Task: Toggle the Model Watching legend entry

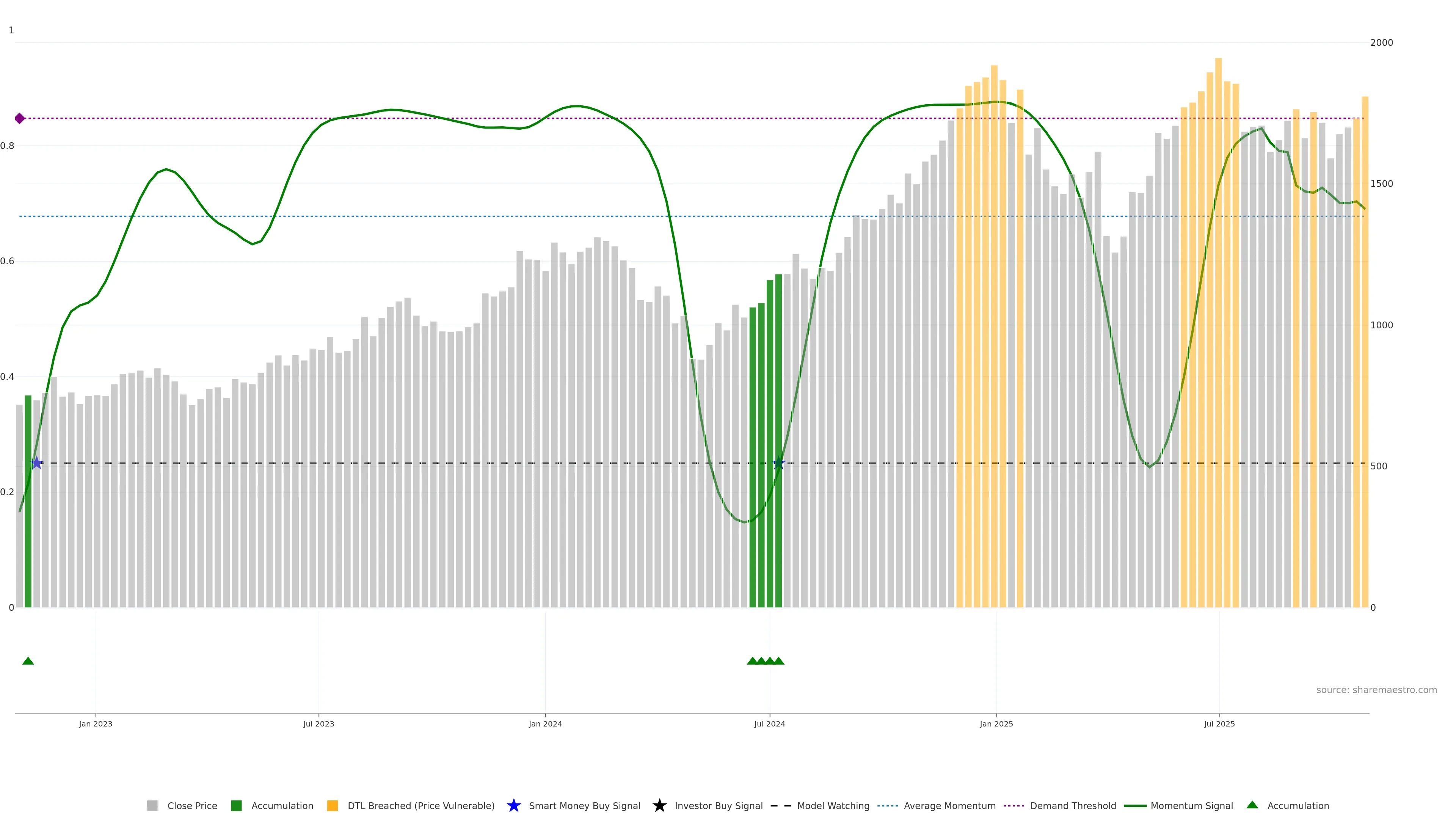Action: pyautogui.click(x=833, y=805)
